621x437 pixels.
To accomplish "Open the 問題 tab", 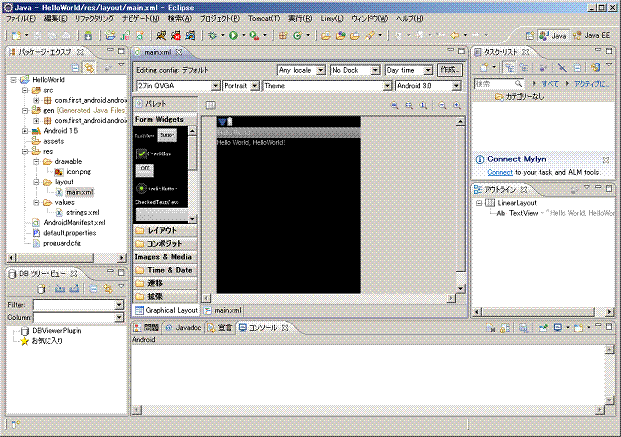I will [x=147, y=328].
